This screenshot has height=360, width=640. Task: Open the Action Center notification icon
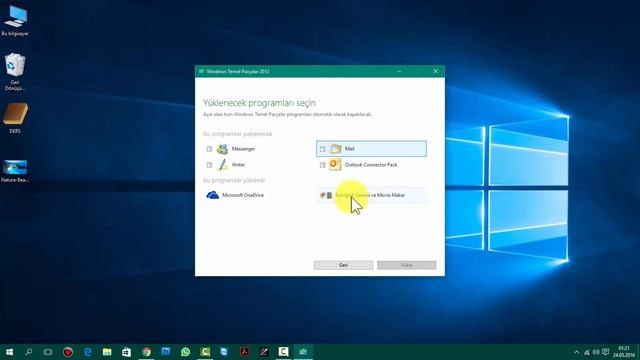pos(606,352)
